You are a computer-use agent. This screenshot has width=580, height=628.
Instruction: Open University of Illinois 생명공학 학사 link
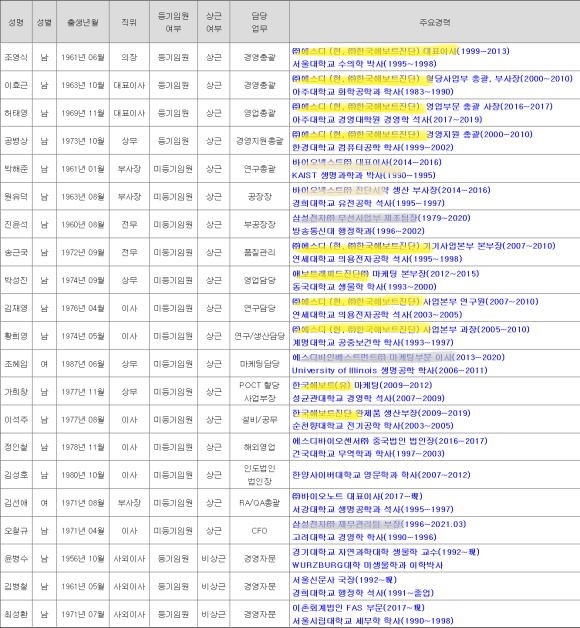coord(389,370)
